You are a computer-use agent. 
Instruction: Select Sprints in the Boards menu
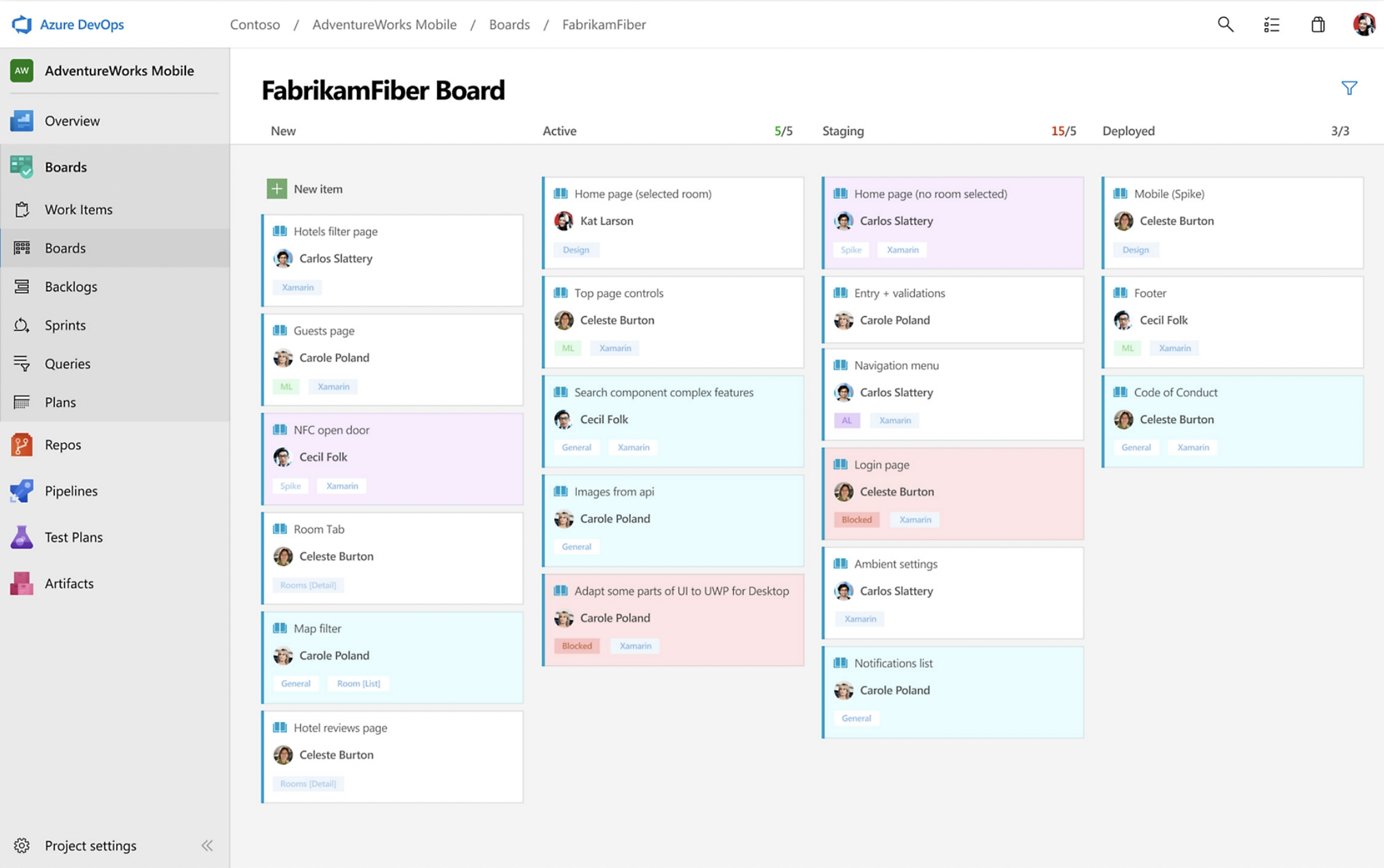tap(65, 325)
